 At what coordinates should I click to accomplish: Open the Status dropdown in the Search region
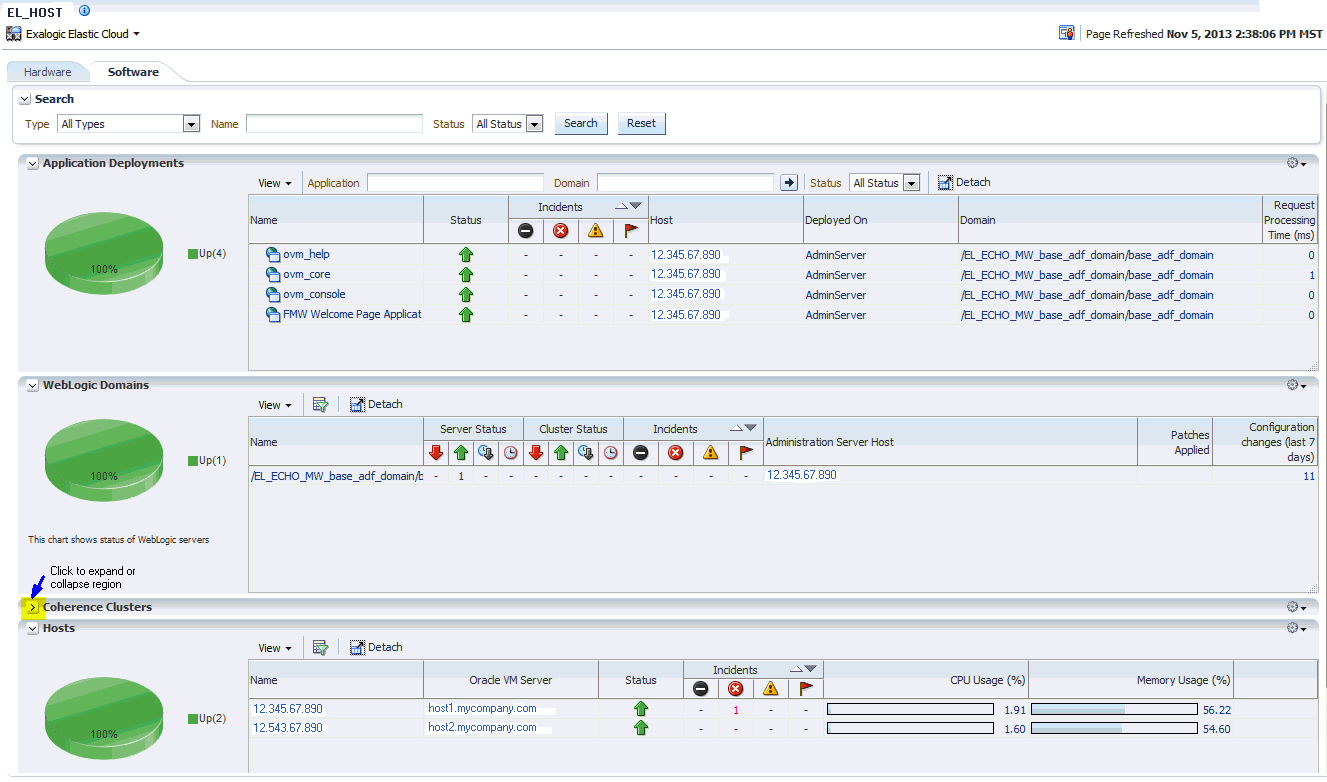[534, 124]
